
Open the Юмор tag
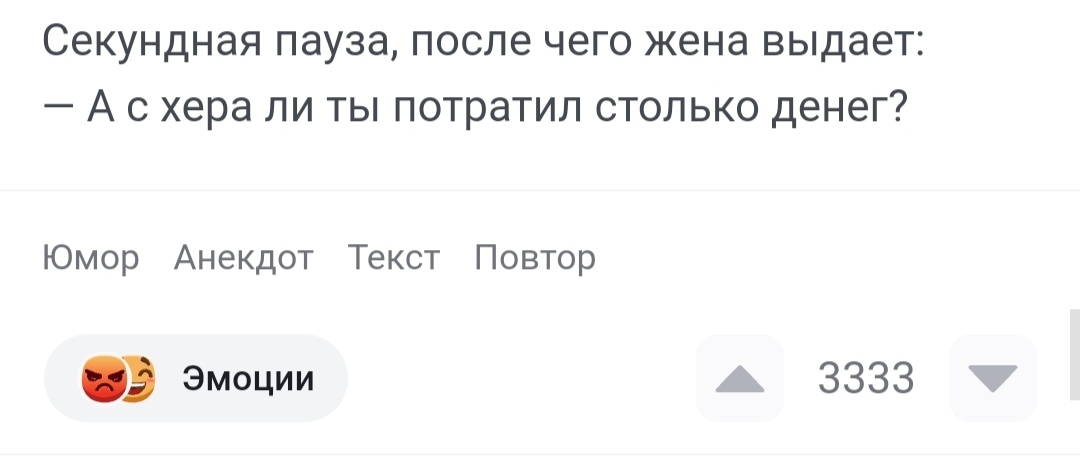click(x=92, y=258)
